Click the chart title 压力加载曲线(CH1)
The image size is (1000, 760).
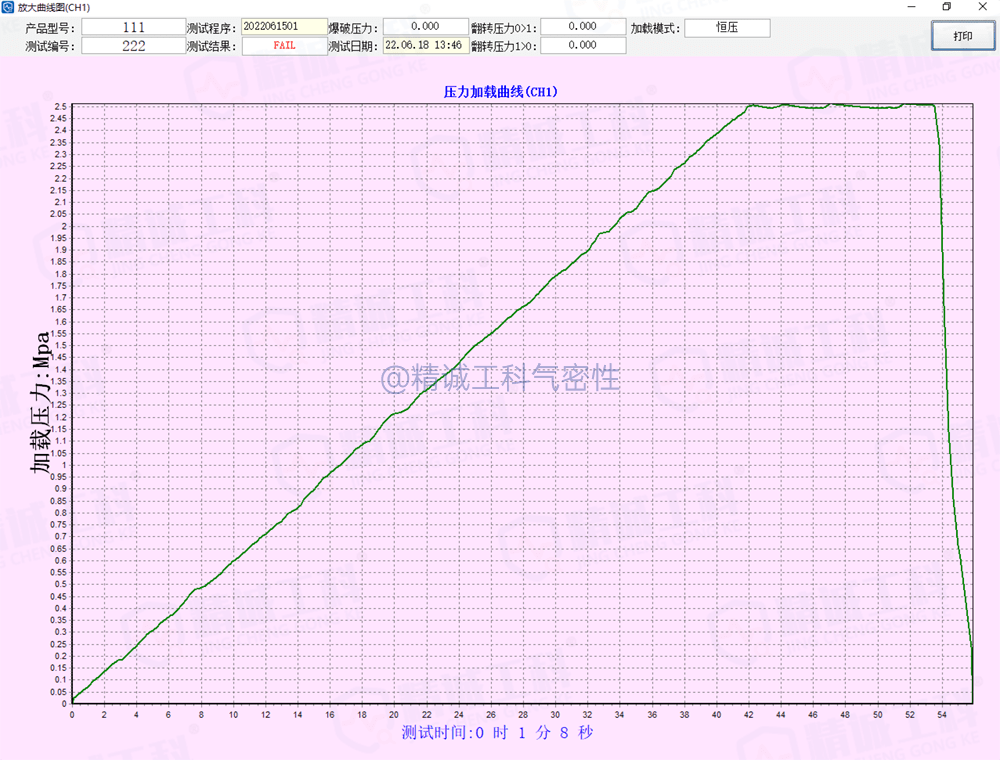point(500,91)
